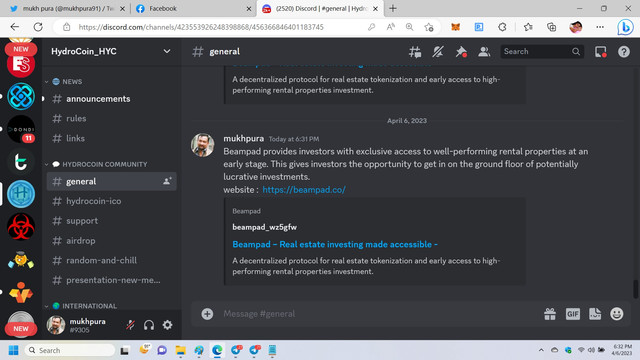Select the teal knot-logo server icon

21,96
